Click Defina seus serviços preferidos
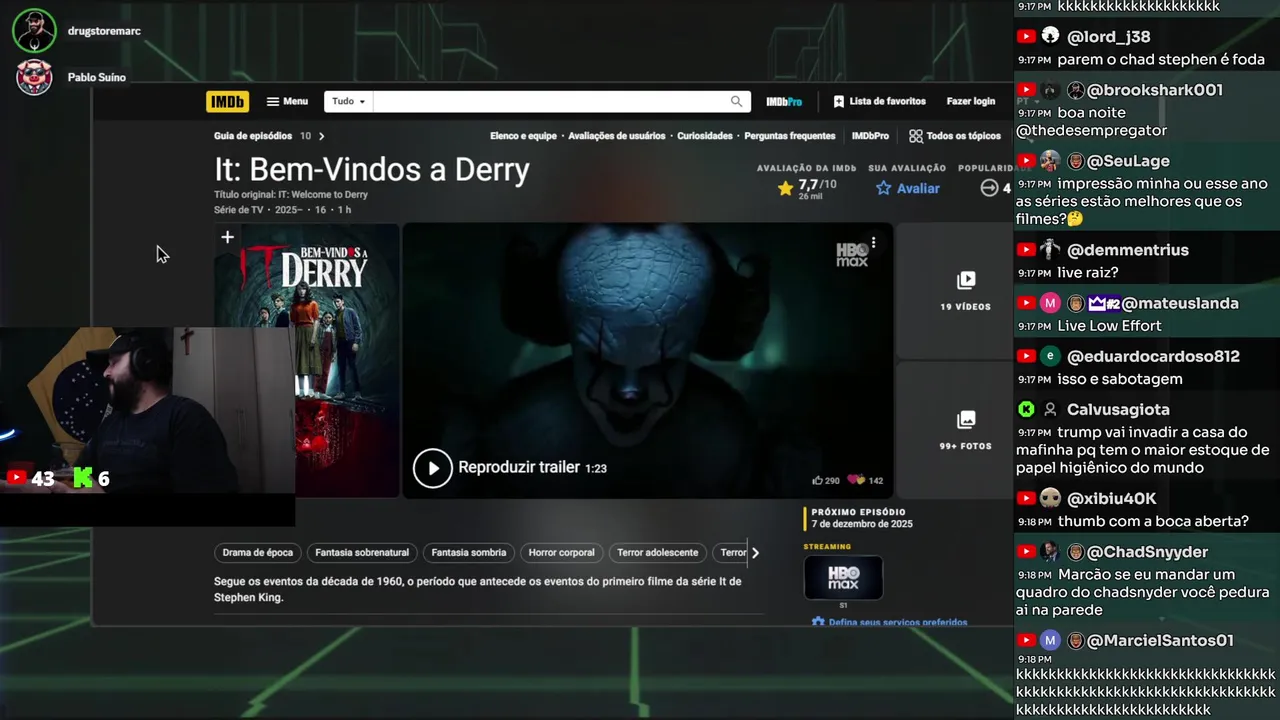This screenshot has height=720, width=1280. pos(889,622)
